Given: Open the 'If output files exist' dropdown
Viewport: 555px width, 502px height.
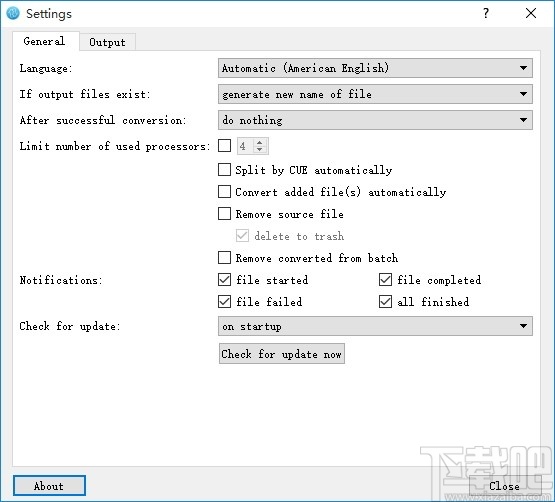Looking at the screenshot, I should (375, 94).
